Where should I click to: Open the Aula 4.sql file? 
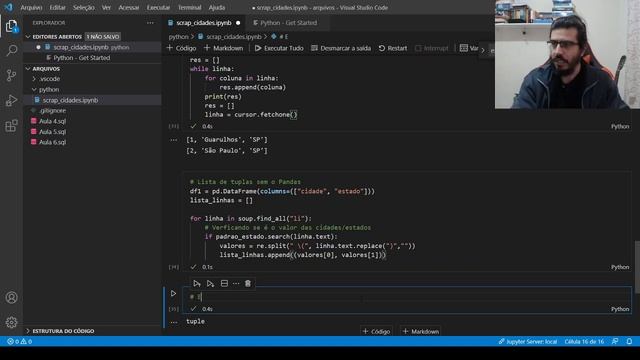(52, 121)
